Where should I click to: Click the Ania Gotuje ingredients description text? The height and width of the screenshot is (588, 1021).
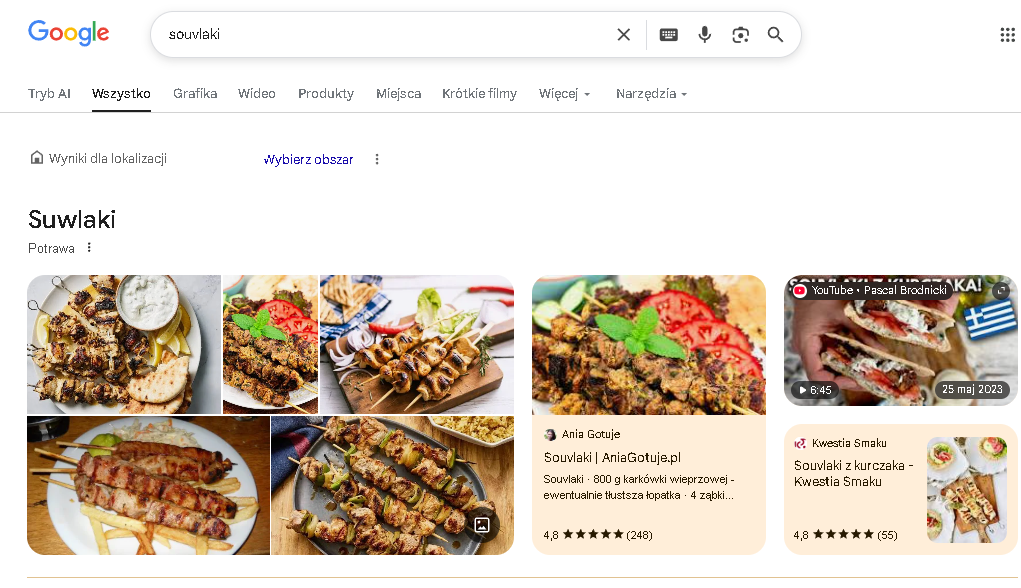click(639, 487)
